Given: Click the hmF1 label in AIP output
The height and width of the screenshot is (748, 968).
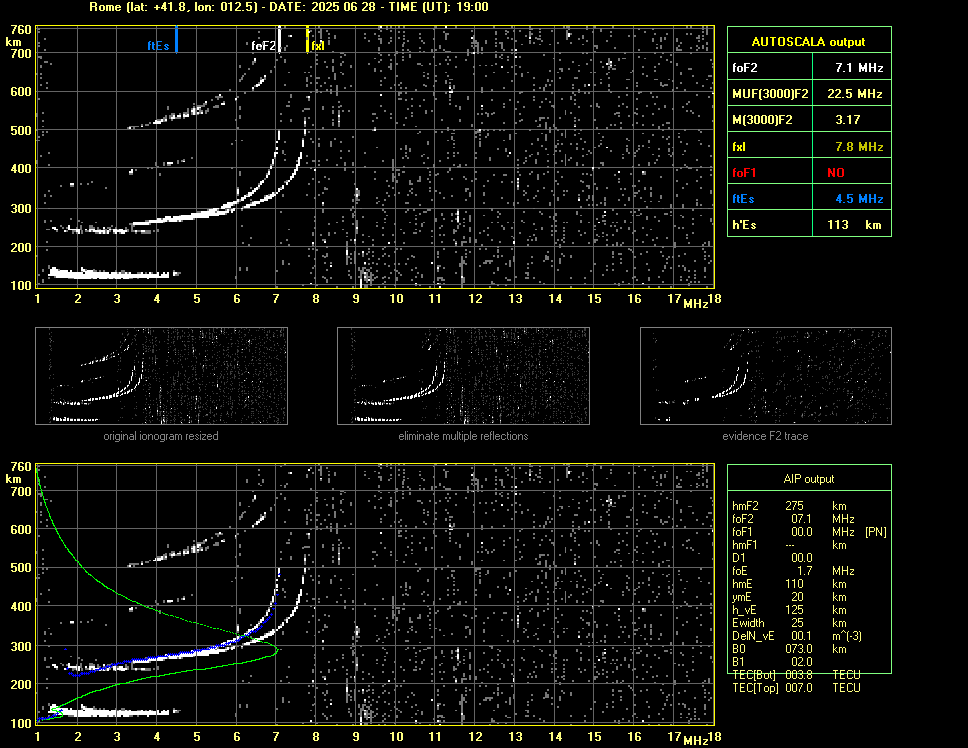Looking at the screenshot, I should tap(745, 545).
